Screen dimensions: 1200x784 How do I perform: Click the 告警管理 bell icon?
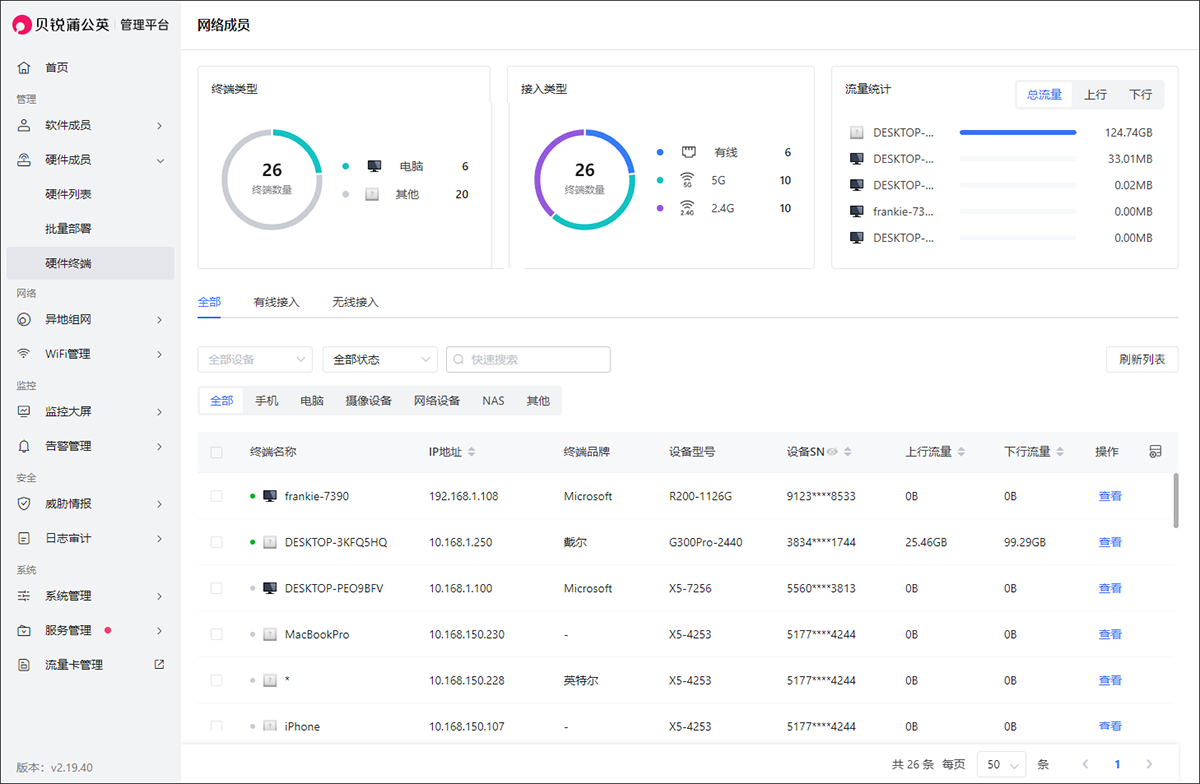[x=24, y=446]
